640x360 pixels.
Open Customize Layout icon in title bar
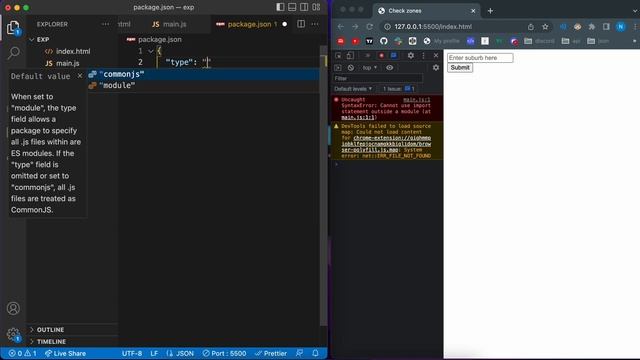(316, 7)
